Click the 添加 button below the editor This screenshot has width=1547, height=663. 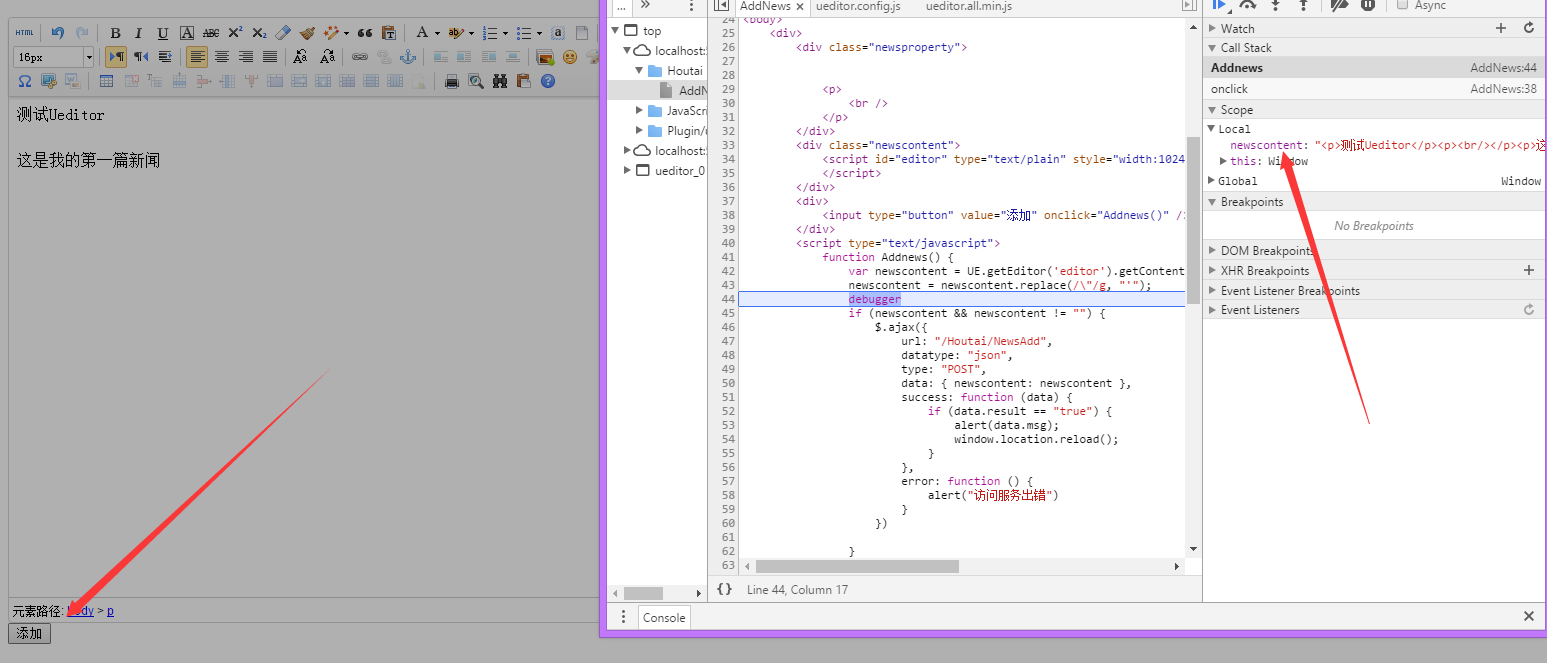pyautogui.click(x=28, y=633)
